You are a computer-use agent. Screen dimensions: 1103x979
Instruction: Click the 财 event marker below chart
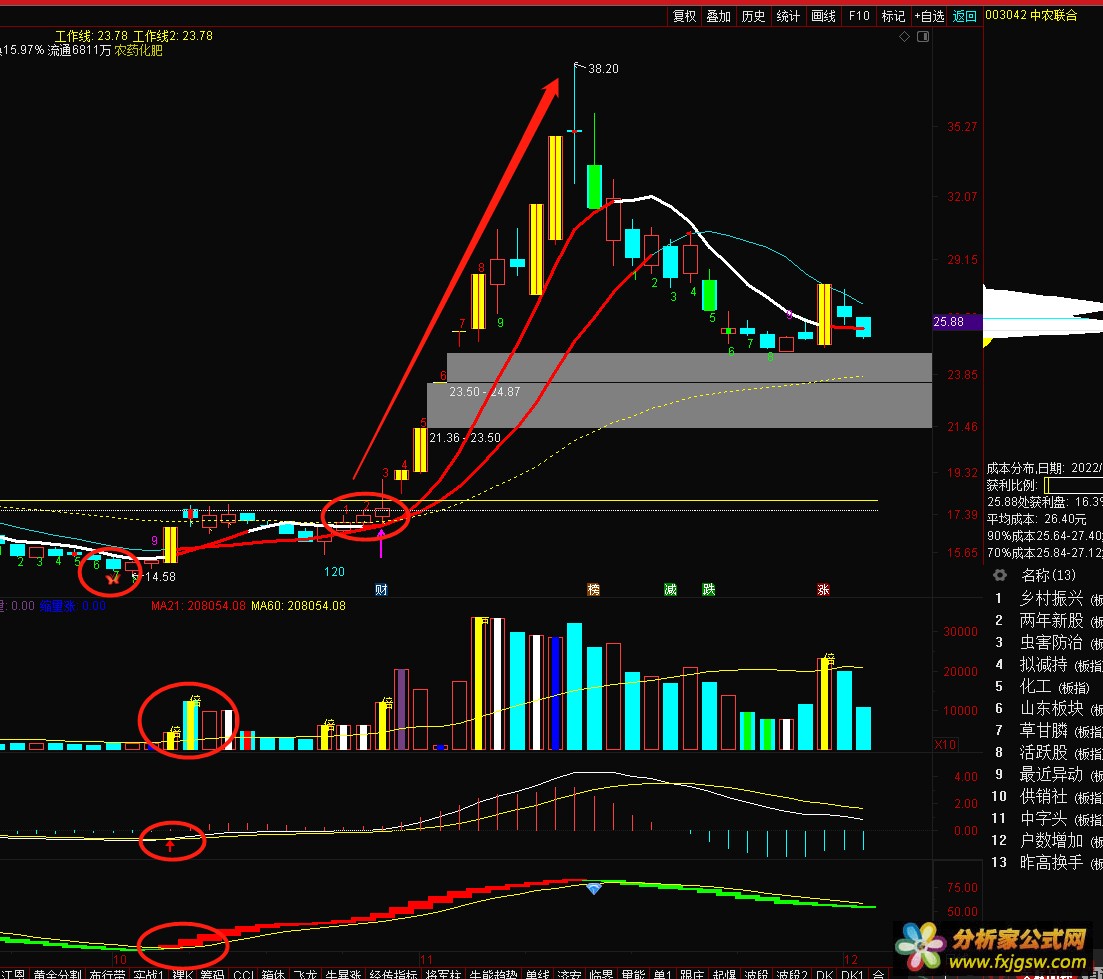[381, 589]
